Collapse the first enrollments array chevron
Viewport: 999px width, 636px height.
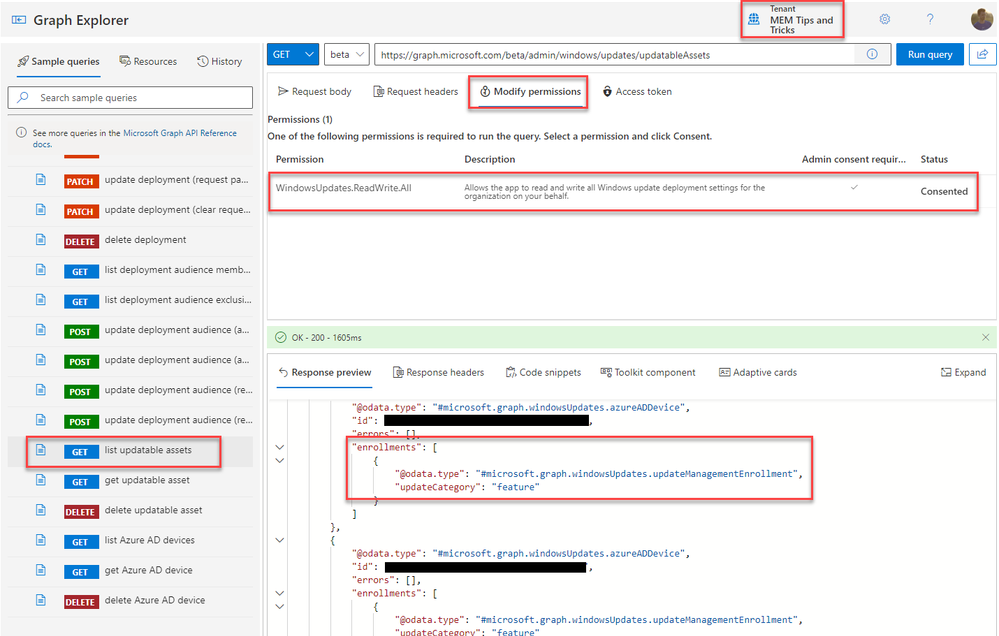pos(280,447)
